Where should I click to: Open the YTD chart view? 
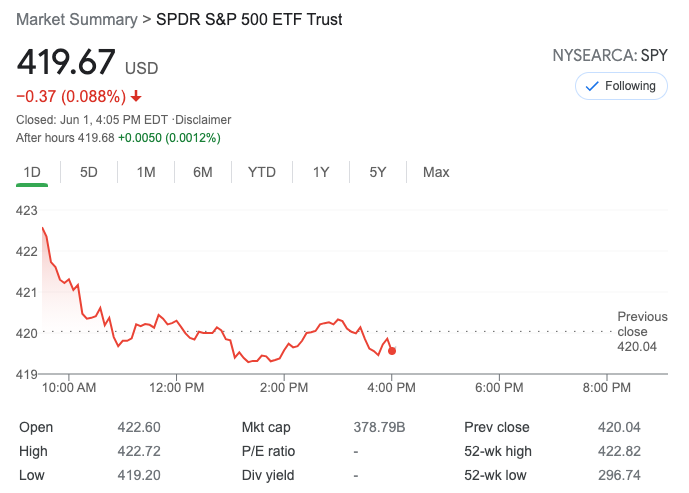(261, 172)
